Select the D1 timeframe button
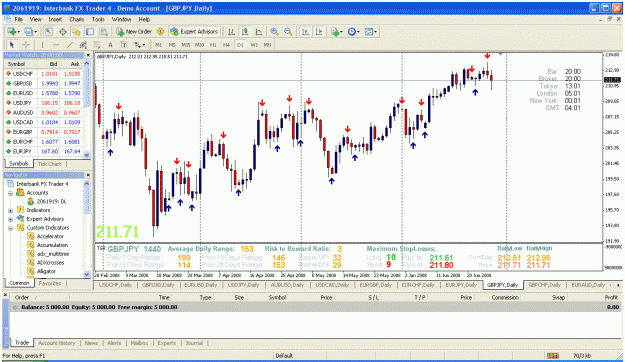 coord(240,45)
